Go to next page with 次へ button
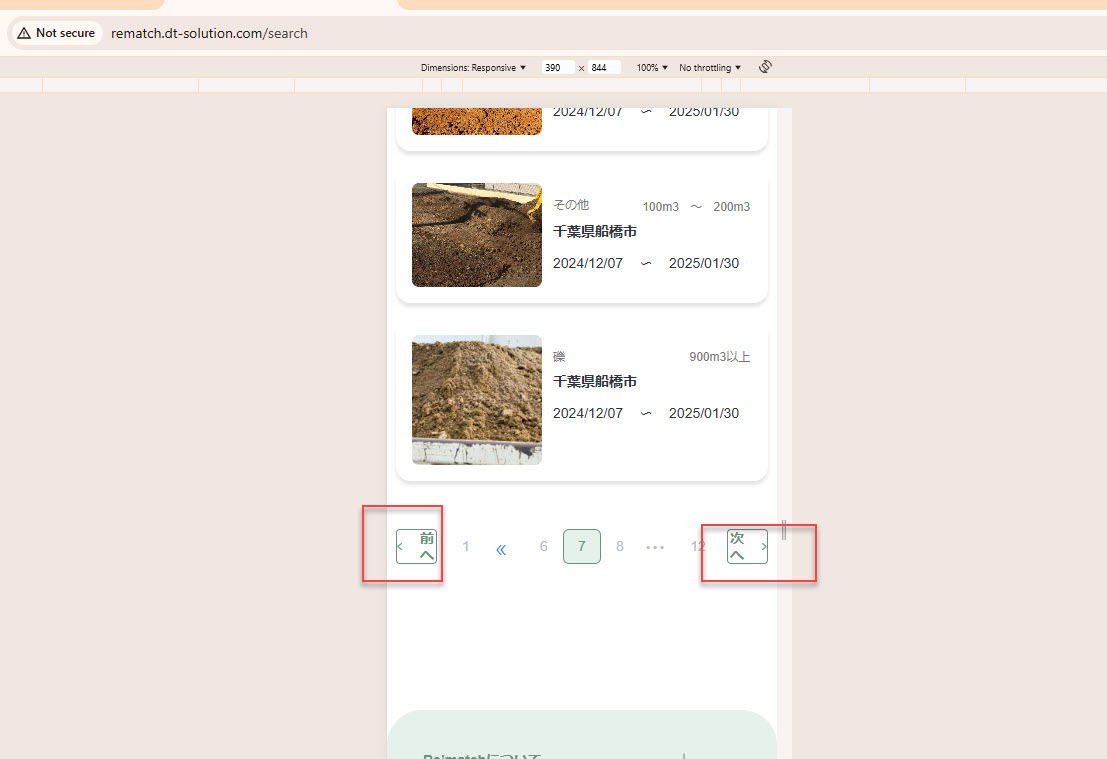The width and height of the screenshot is (1107, 759). [747, 546]
